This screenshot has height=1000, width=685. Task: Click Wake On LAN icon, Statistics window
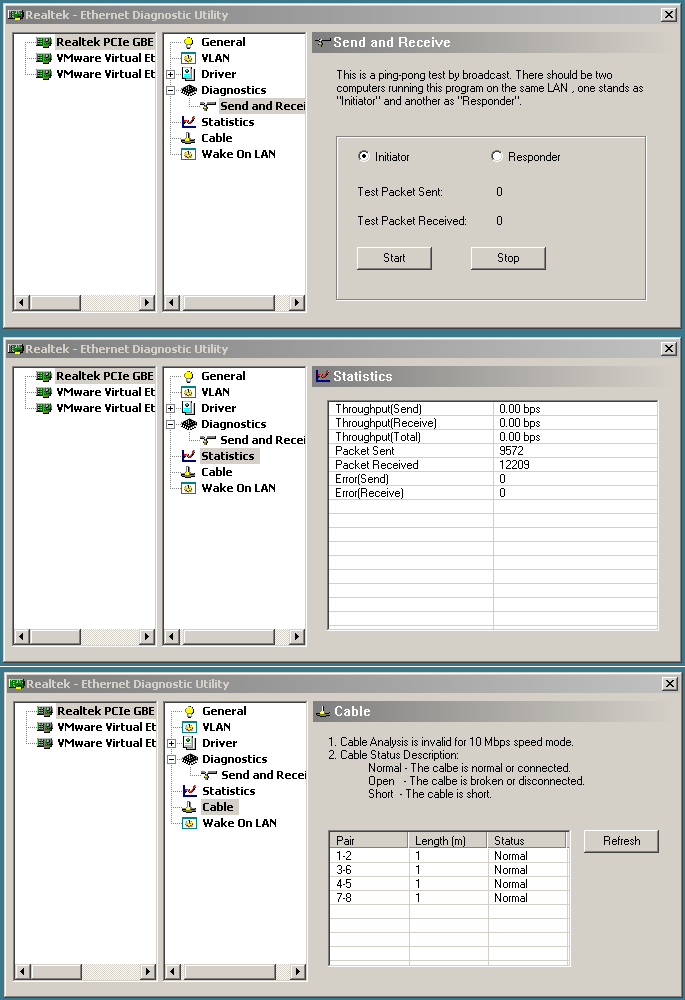pyautogui.click(x=188, y=488)
